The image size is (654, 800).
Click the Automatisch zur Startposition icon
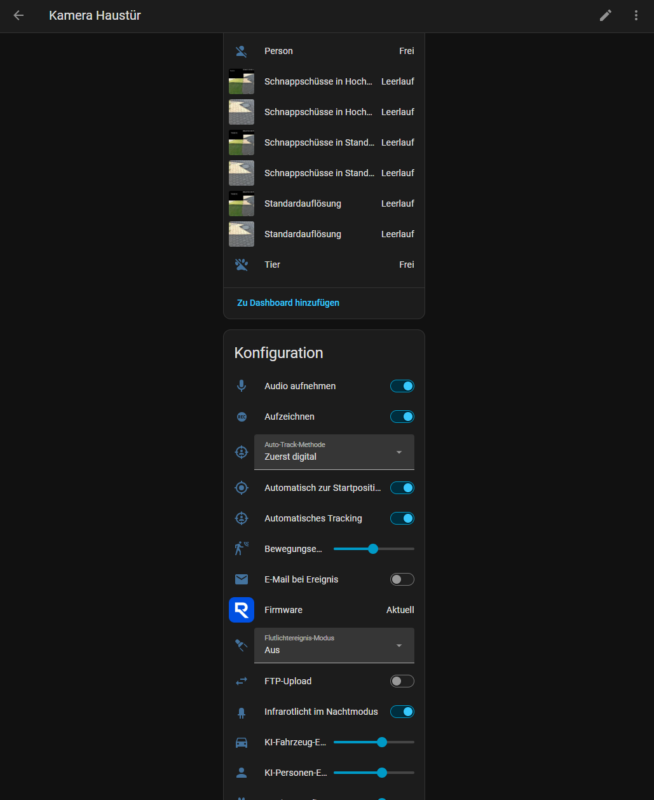tap(241, 488)
